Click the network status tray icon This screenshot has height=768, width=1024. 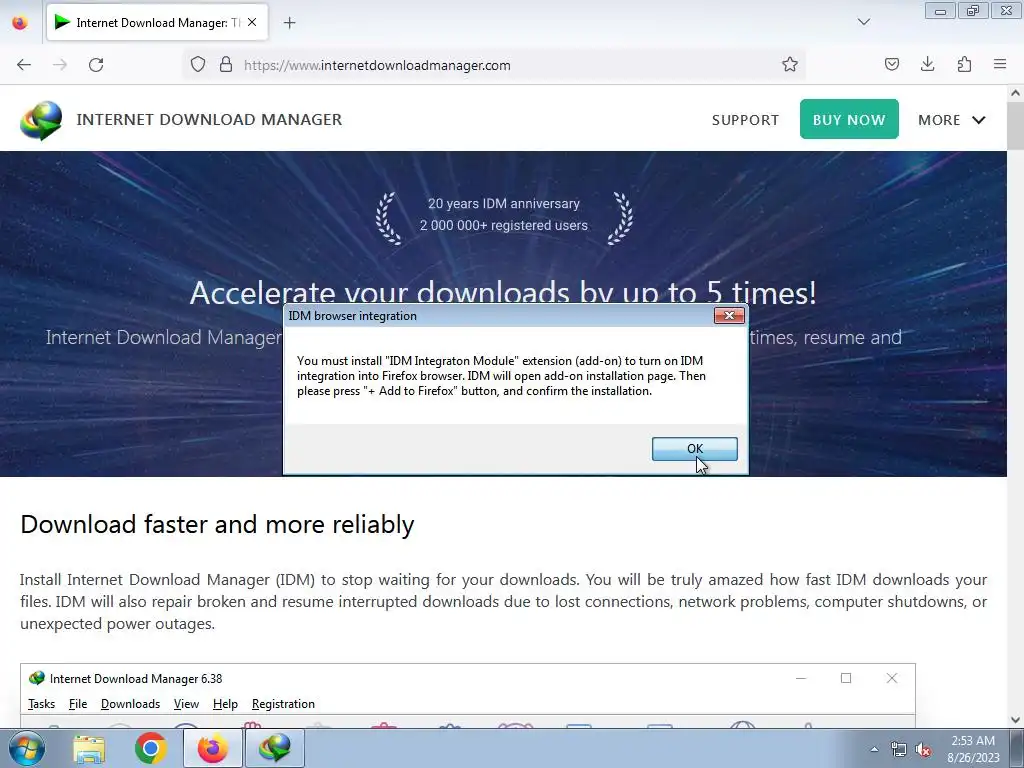click(x=899, y=749)
